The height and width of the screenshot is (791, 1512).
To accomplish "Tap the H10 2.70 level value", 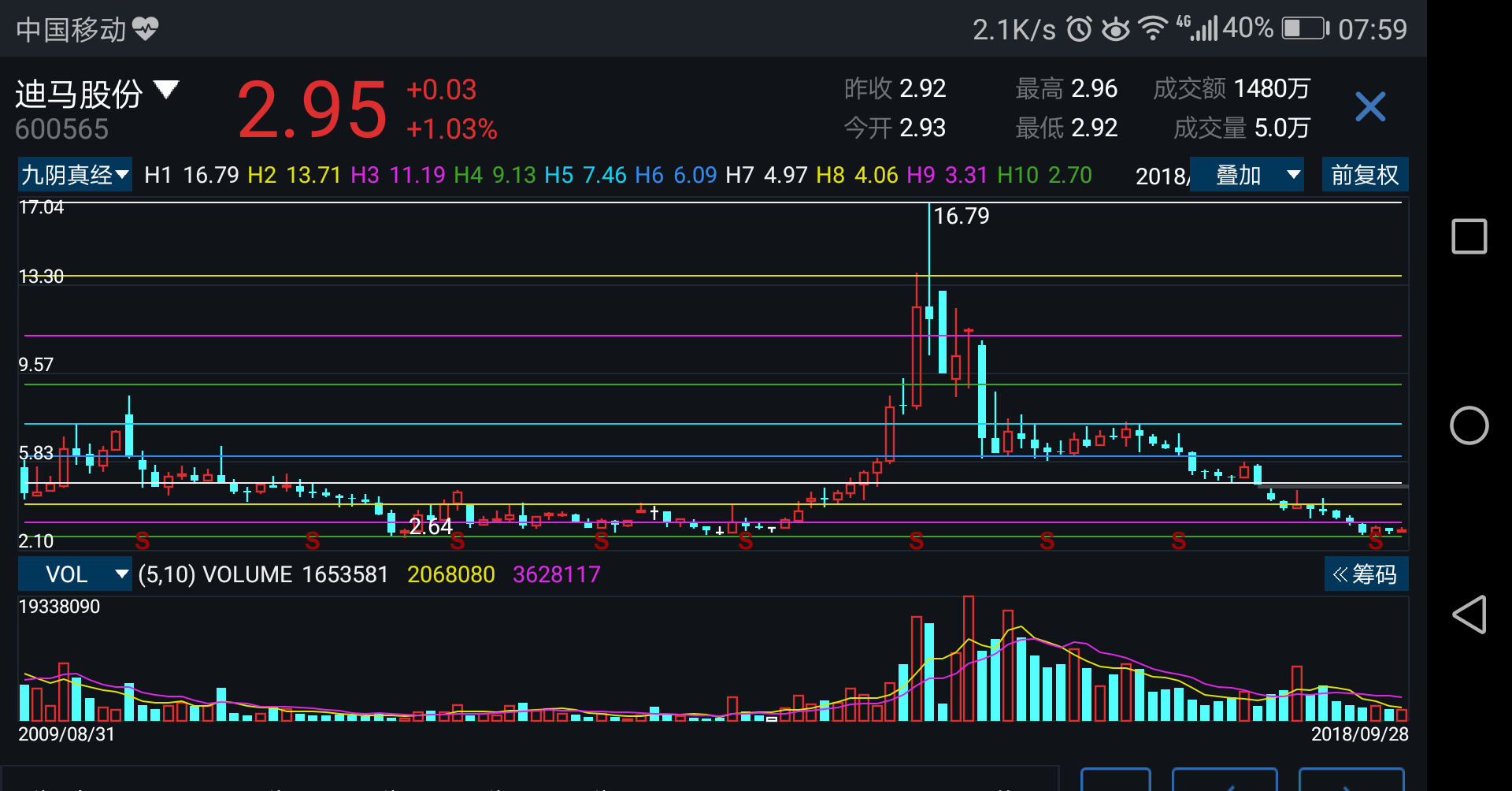I will (x=1044, y=175).
